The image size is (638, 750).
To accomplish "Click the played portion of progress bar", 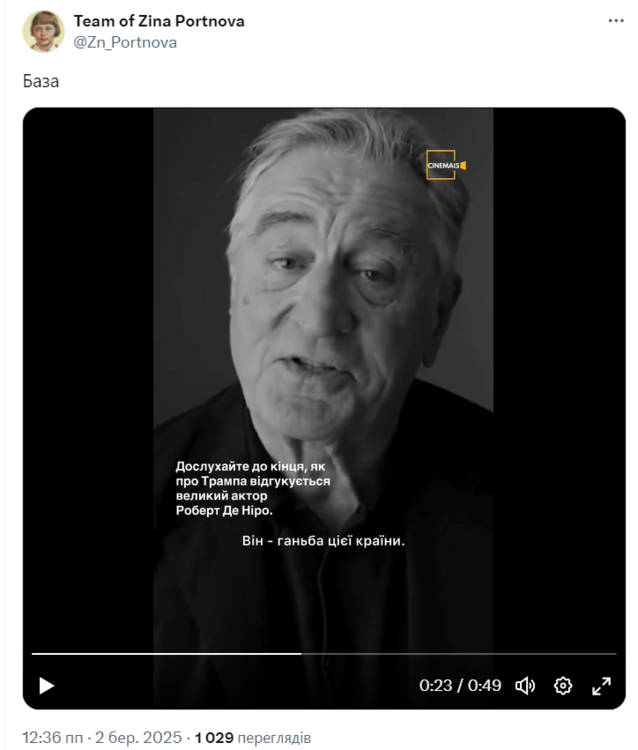I will click(x=166, y=653).
